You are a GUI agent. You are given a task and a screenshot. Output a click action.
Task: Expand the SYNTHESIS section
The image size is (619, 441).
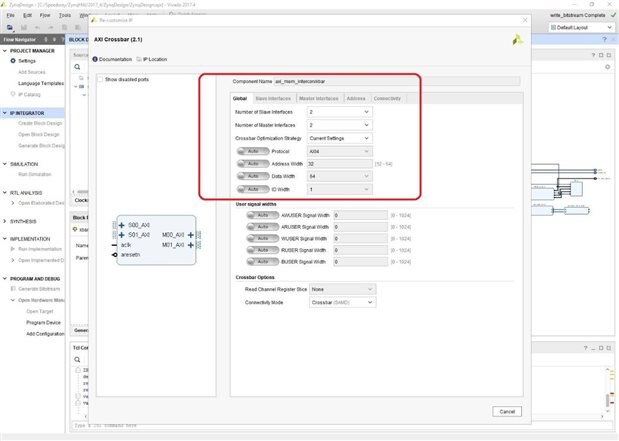tap(5, 221)
